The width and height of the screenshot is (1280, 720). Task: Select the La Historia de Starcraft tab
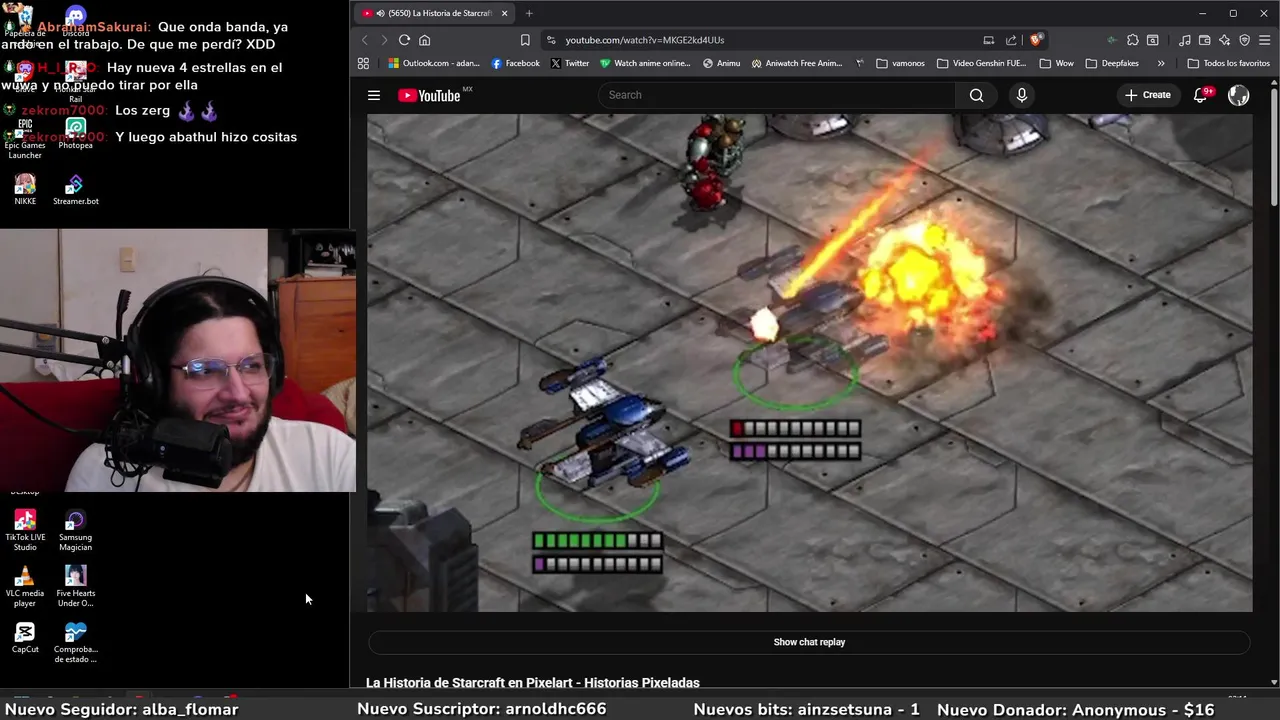click(x=436, y=13)
